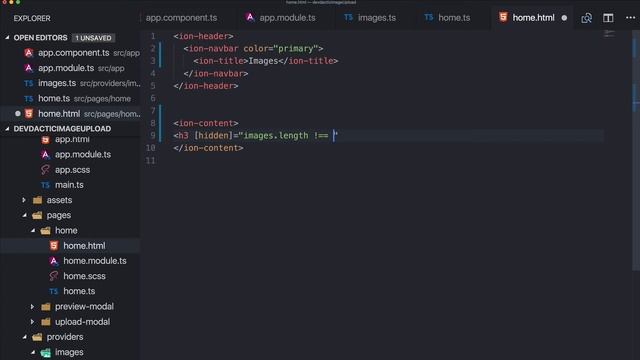Click the HTML5 icon on the home.html tab
Viewport: 640px width, 360px height.
click(x=503, y=17)
